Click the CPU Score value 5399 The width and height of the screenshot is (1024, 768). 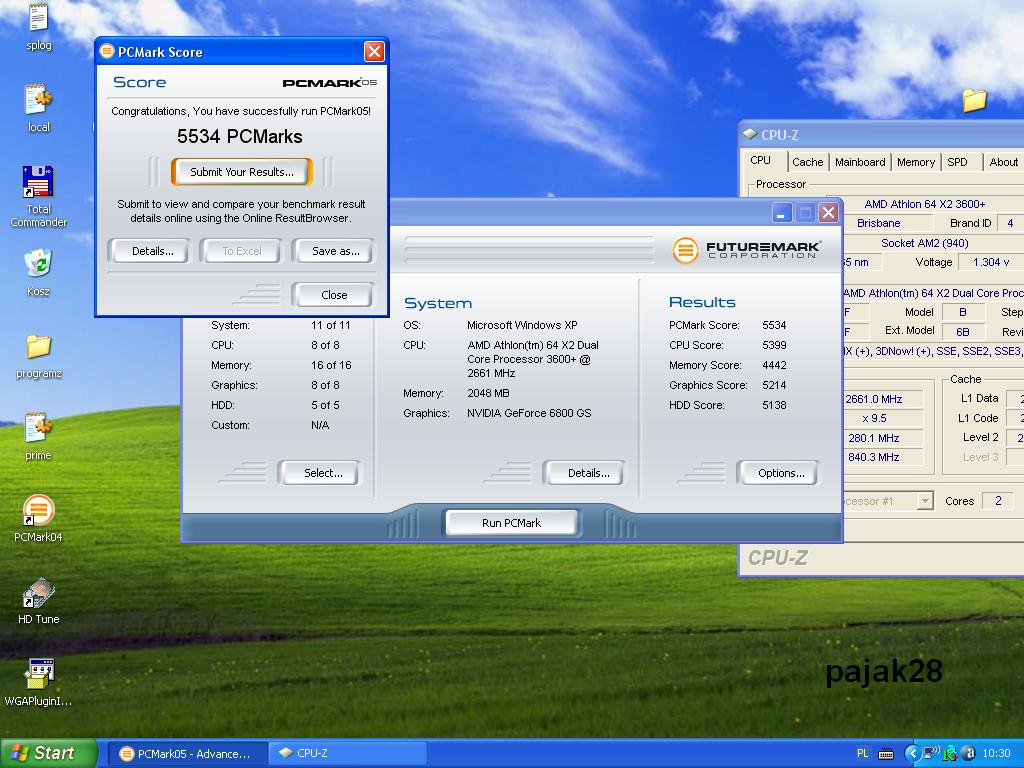click(774, 345)
